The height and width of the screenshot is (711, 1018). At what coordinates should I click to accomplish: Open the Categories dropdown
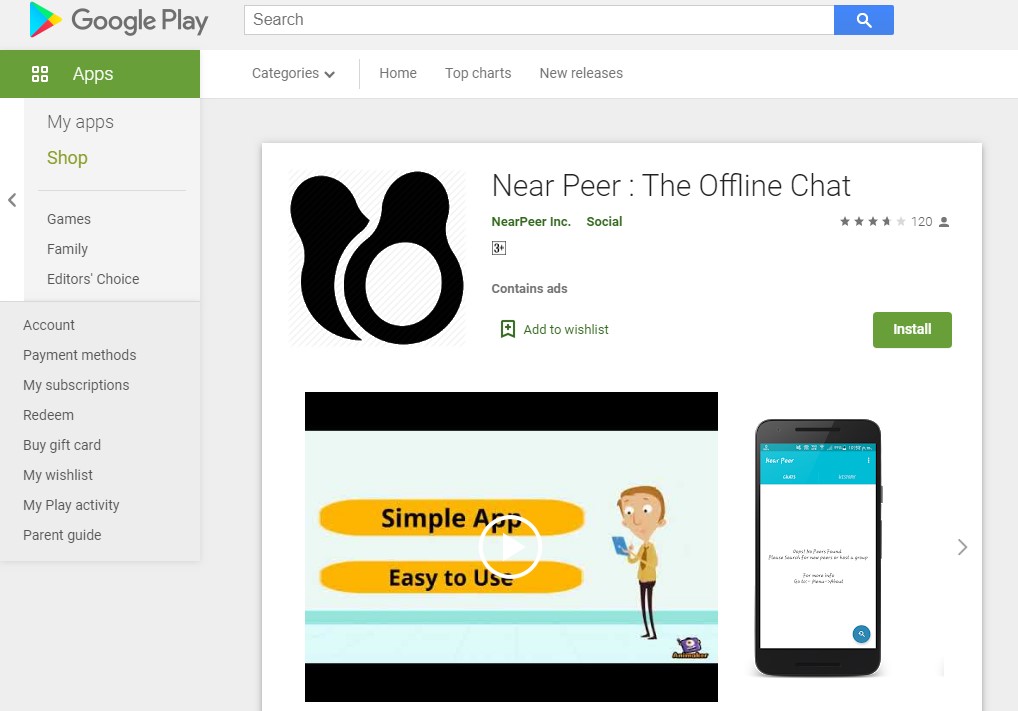click(293, 73)
